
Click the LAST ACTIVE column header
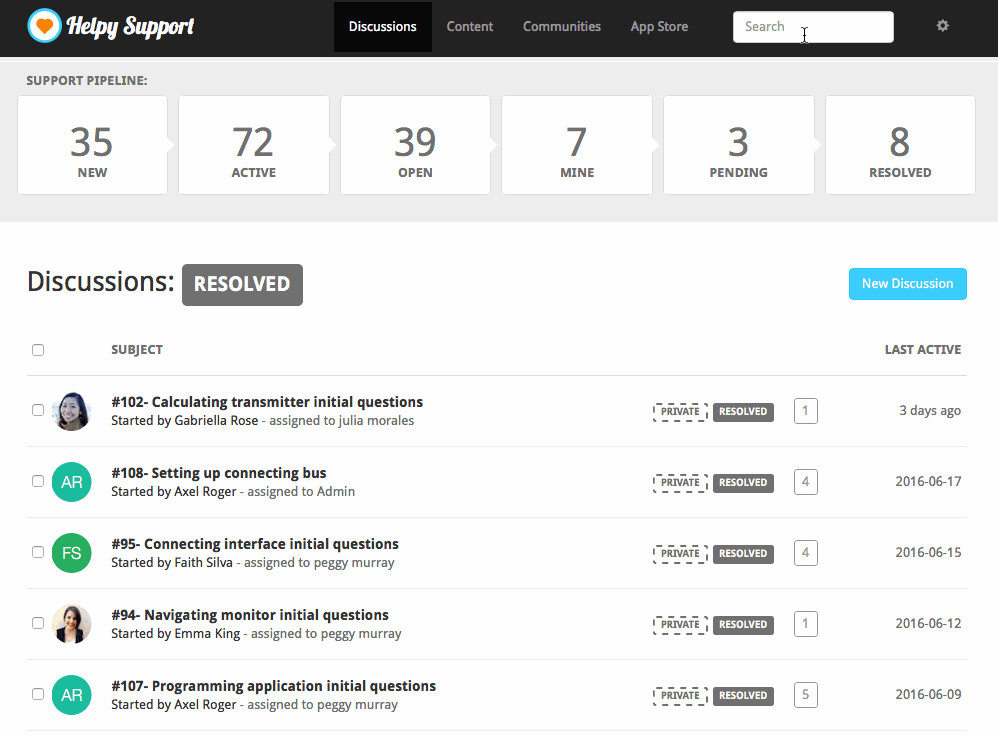(923, 349)
